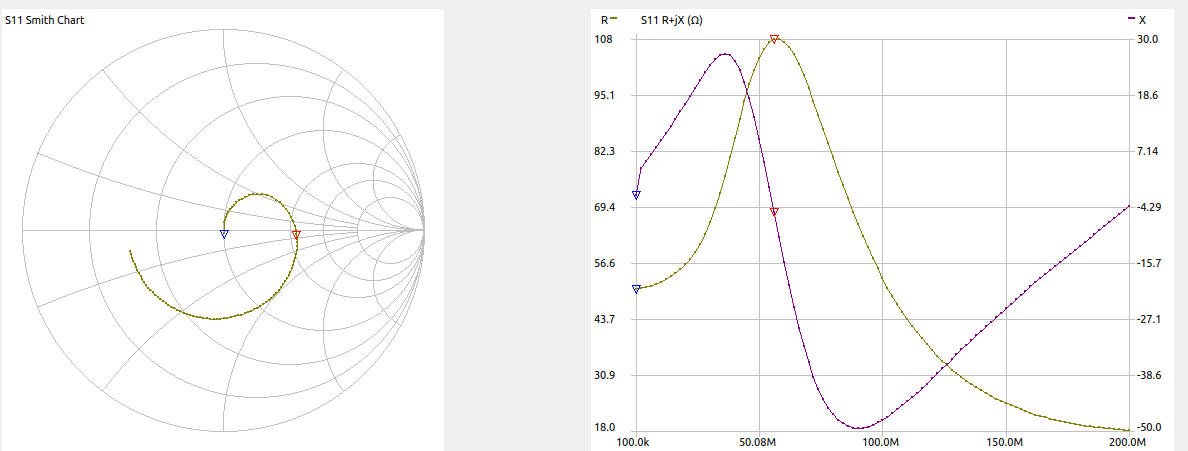Click the blue marker on the Smith chart

[224, 234]
